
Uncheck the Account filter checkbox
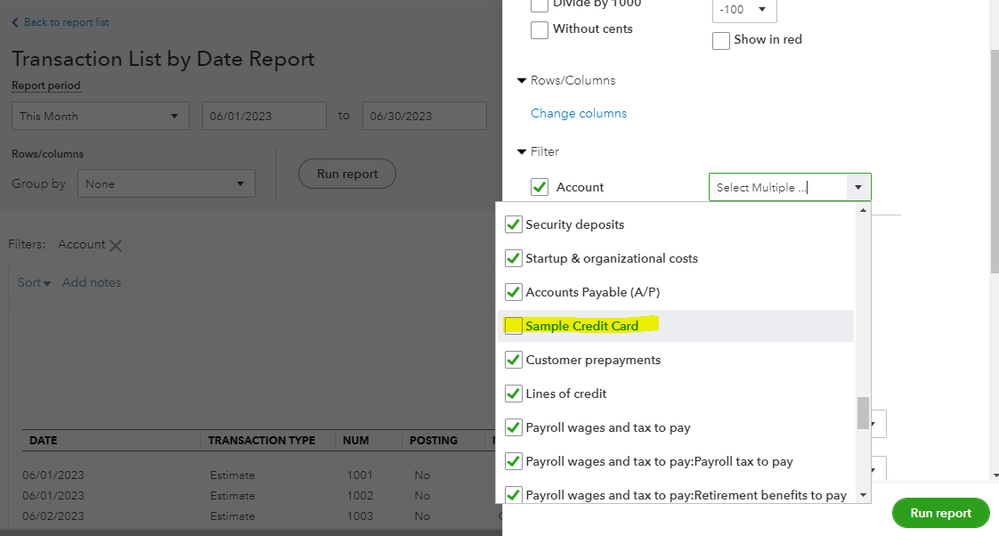pos(540,187)
